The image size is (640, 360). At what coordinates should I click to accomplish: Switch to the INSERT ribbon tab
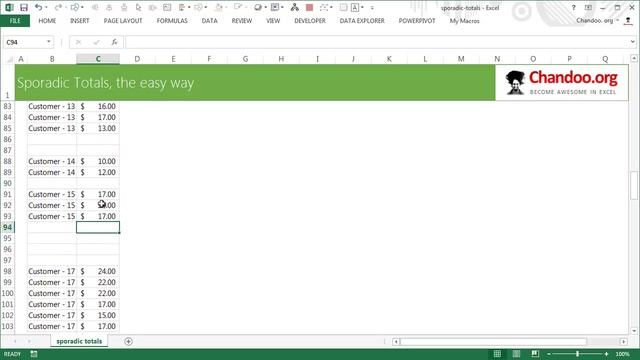pyautogui.click(x=80, y=21)
